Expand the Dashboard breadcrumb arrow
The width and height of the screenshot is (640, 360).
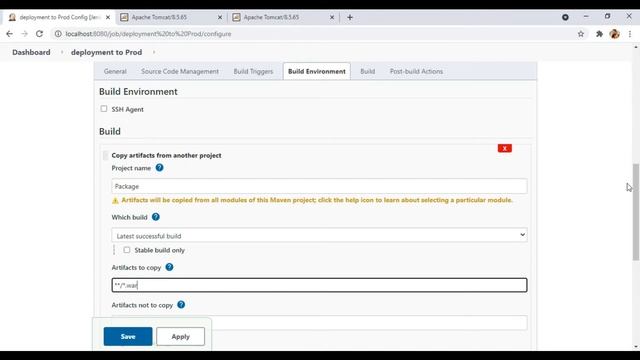point(62,52)
